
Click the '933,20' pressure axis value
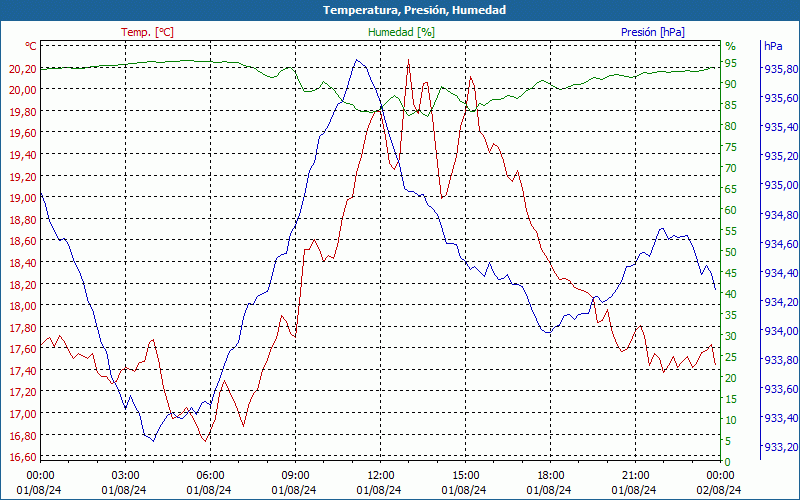point(782,447)
